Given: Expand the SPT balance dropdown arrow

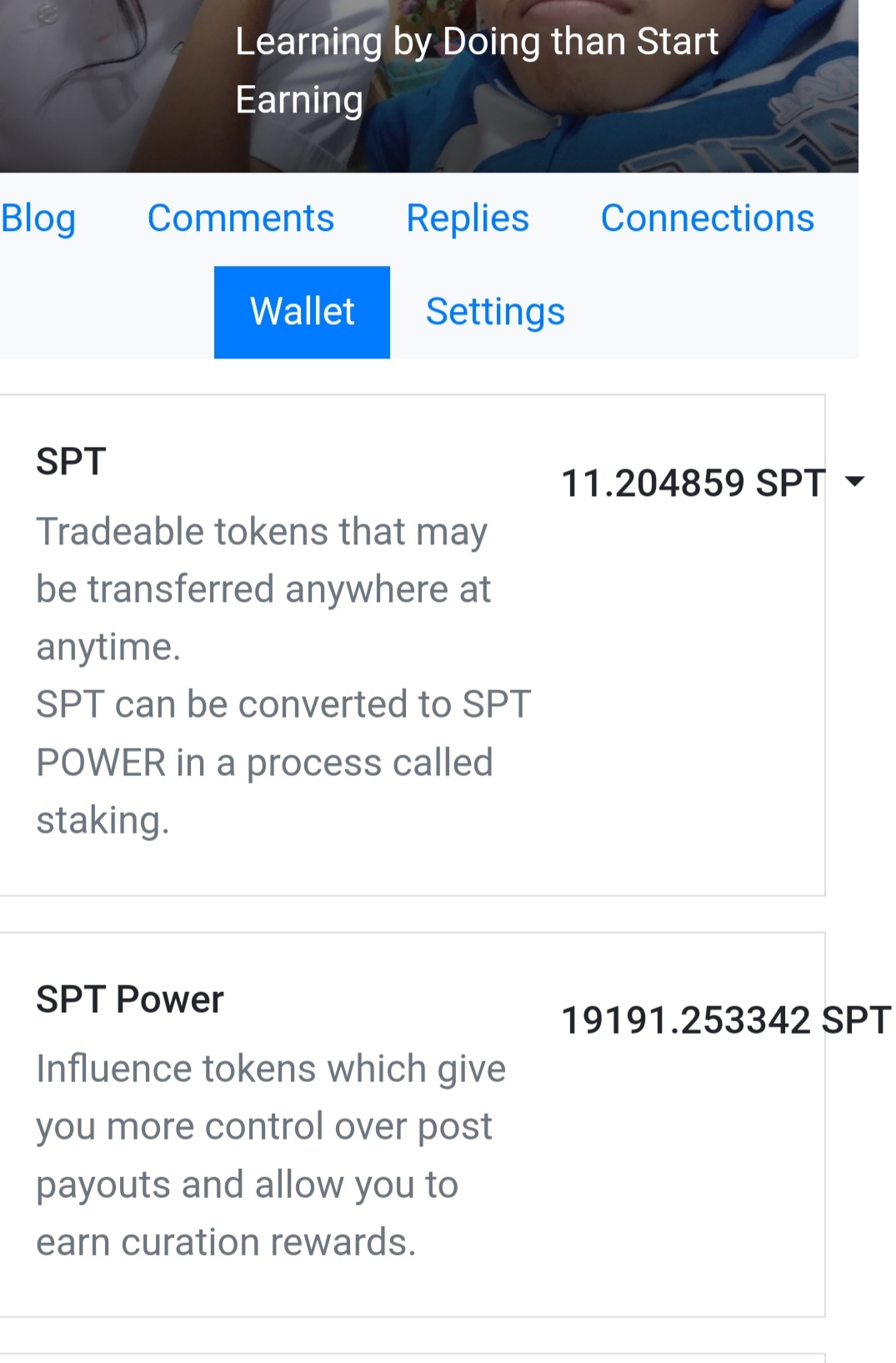Looking at the screenshot, I should pyautogui.click(x=854, y=481).
